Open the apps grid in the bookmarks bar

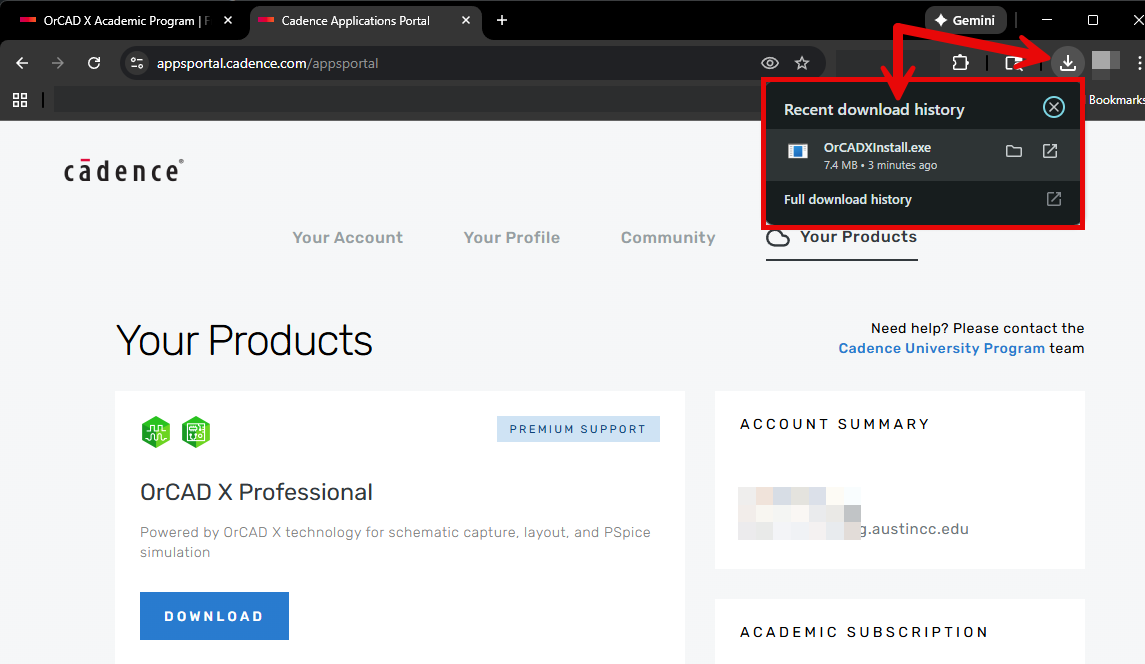(x=20, y=100)
